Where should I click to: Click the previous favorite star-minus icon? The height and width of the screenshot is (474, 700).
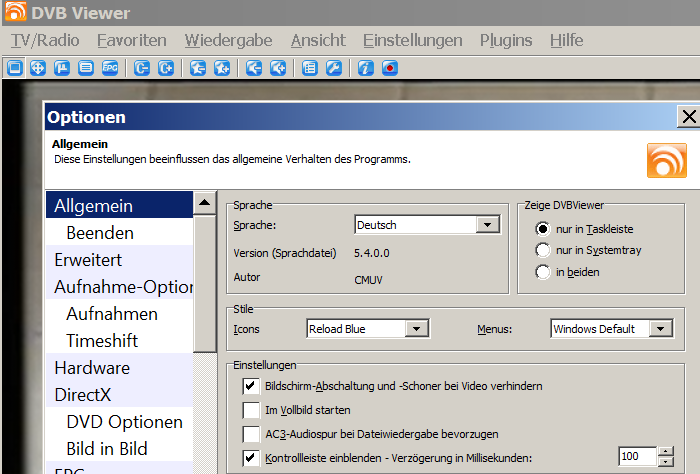pos(198,68)
